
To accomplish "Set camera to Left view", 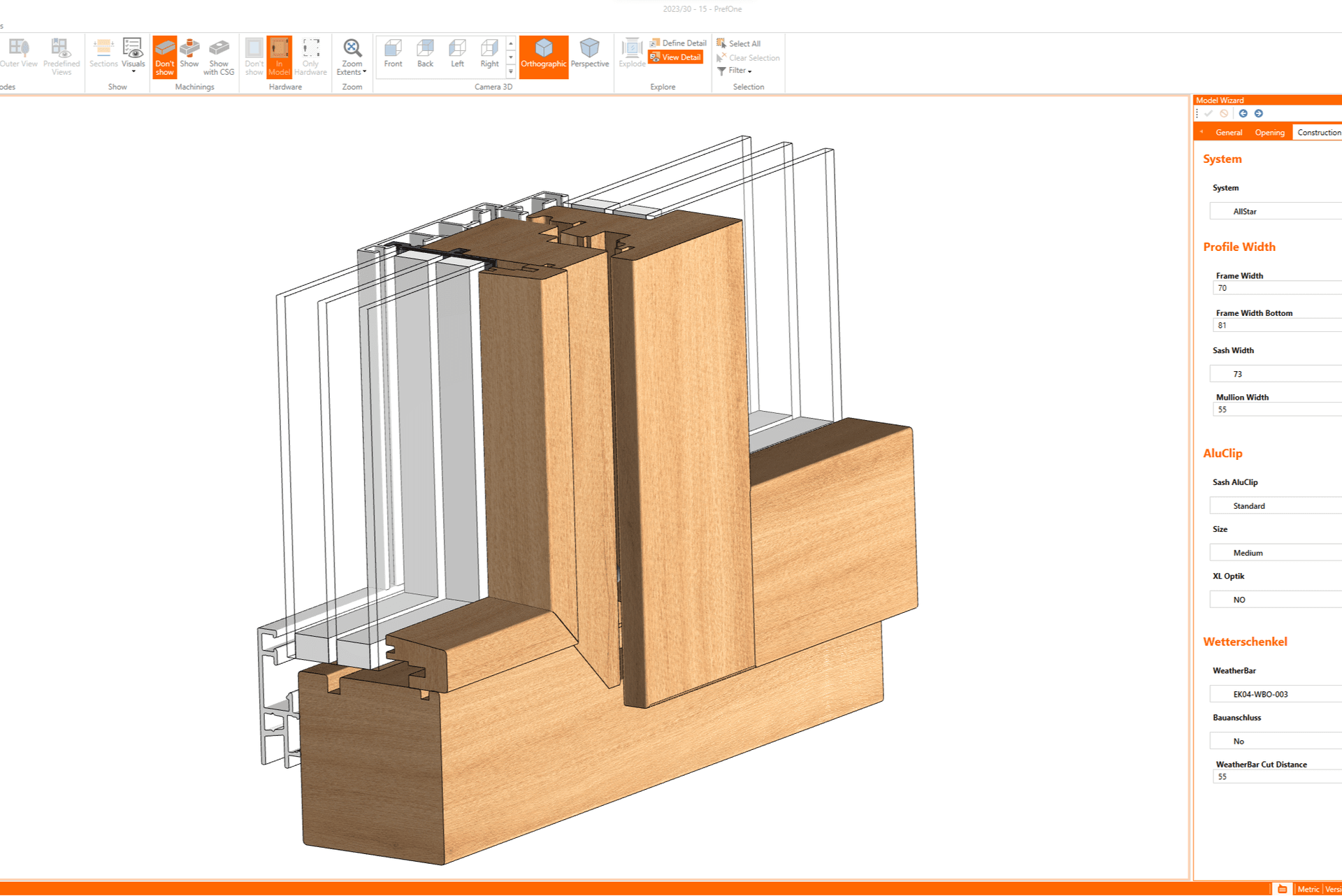I will click(x=457, y=54).
